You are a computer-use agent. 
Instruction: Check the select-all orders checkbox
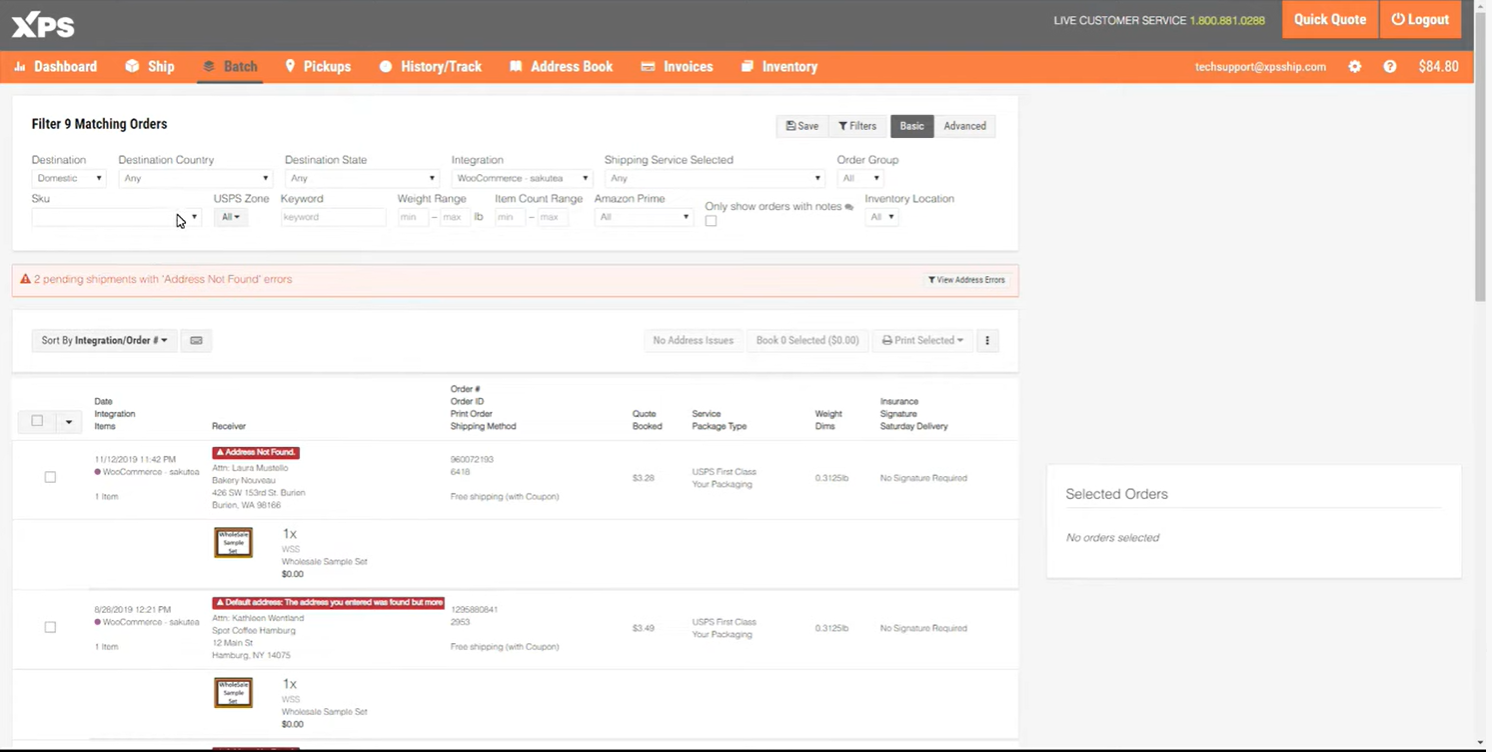[37, 420]
